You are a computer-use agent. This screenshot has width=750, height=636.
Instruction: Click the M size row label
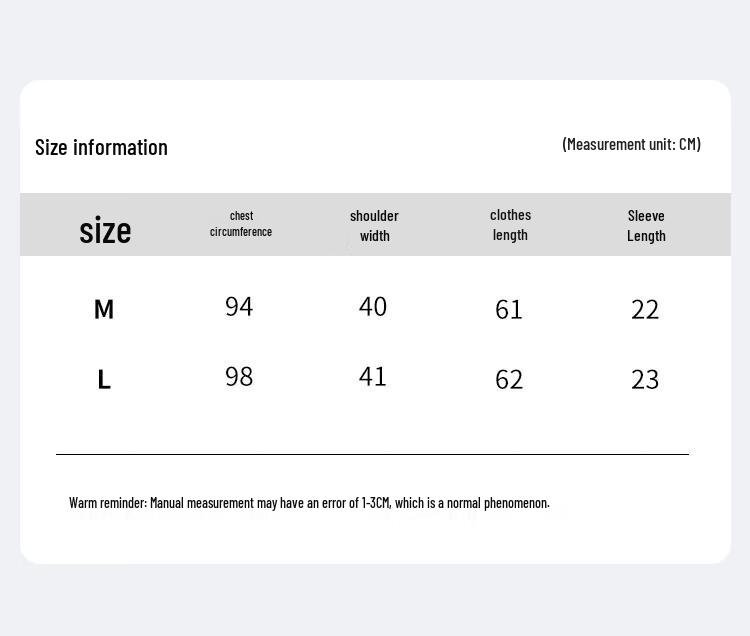coord(104,309)
